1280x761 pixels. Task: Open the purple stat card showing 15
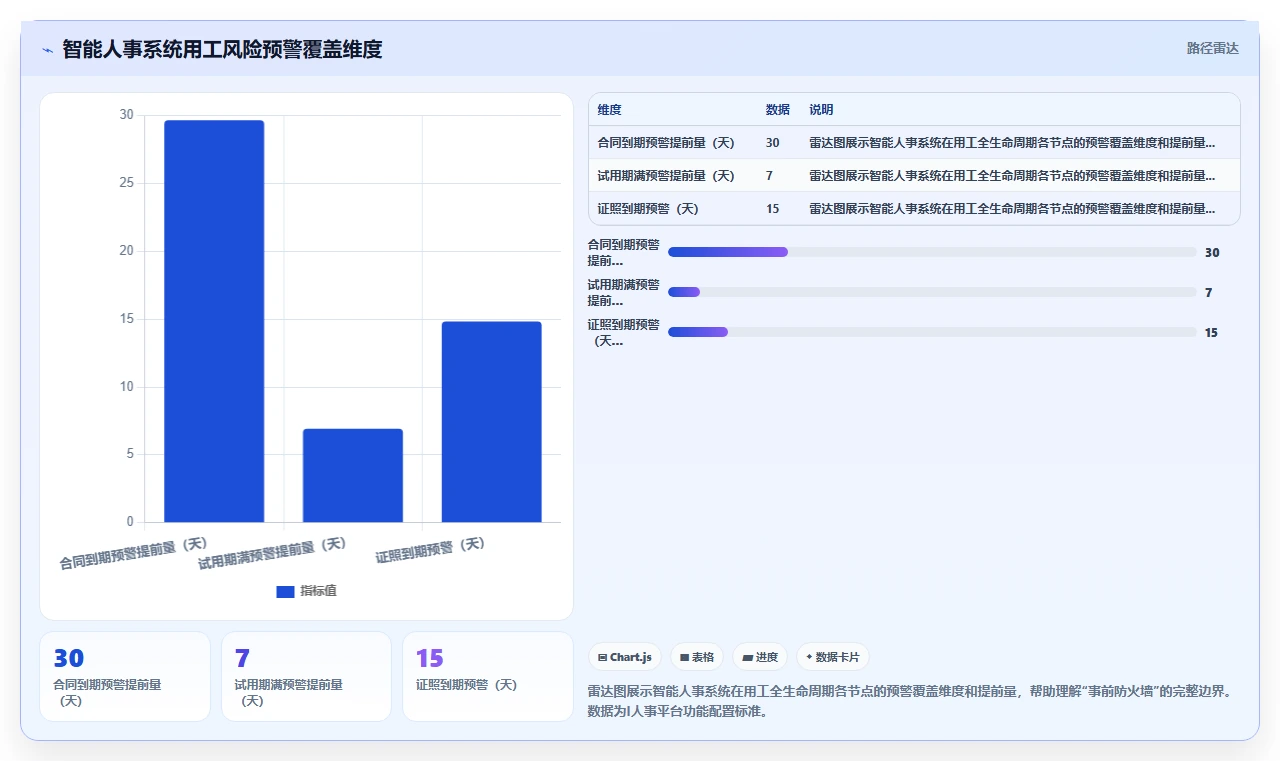488,676
